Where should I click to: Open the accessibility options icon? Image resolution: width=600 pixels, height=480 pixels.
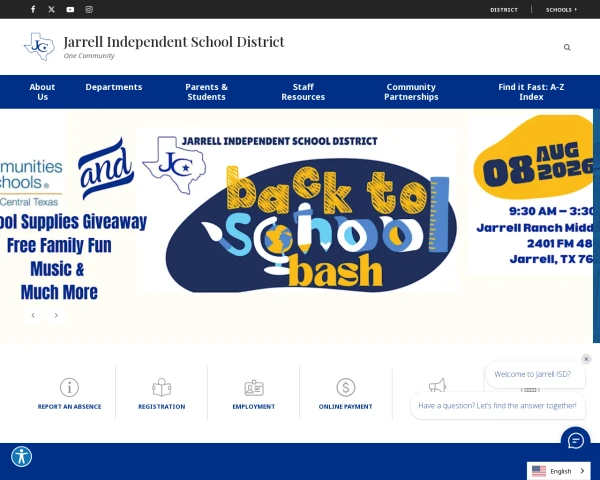[x=21, y=456]
